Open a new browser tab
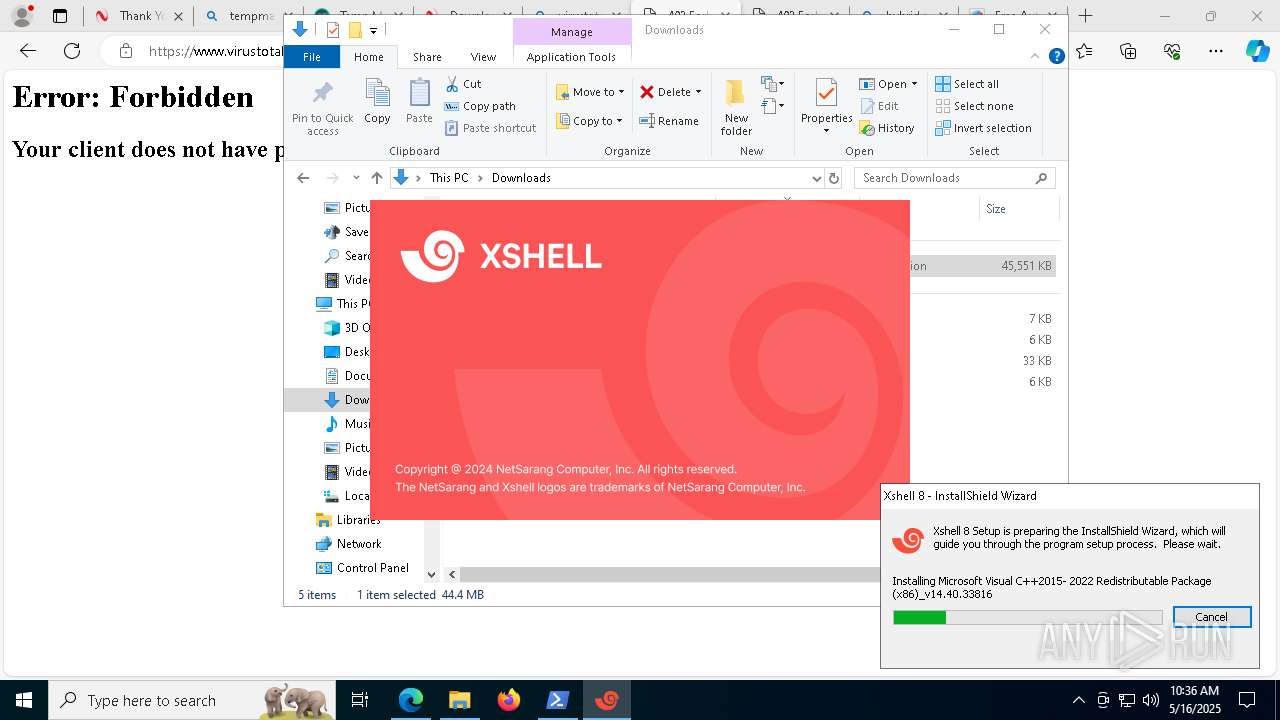 tap(1086, 16)
